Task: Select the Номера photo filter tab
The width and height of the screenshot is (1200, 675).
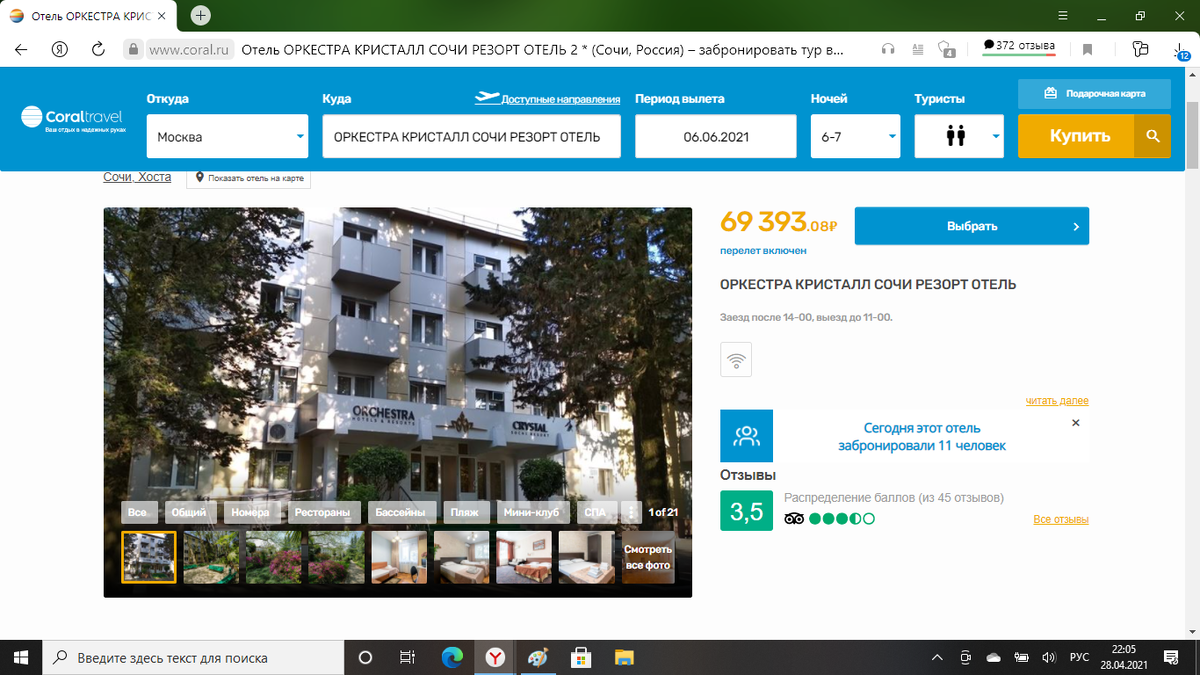Action: pyautogui.click(x=250, y=512)
